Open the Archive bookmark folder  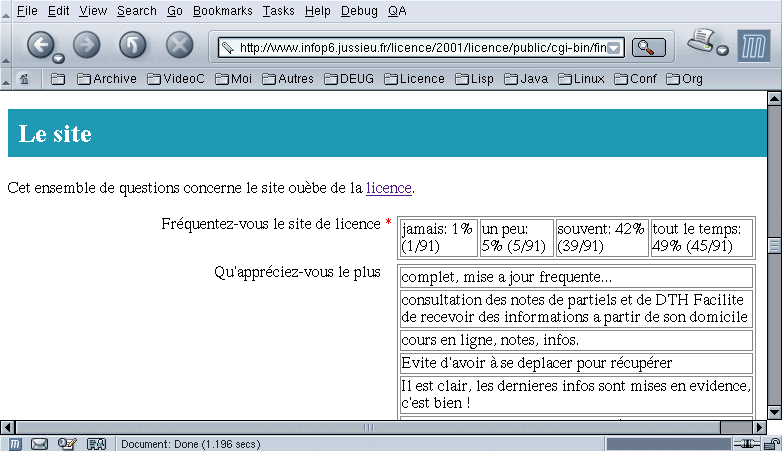coord(107,79)
